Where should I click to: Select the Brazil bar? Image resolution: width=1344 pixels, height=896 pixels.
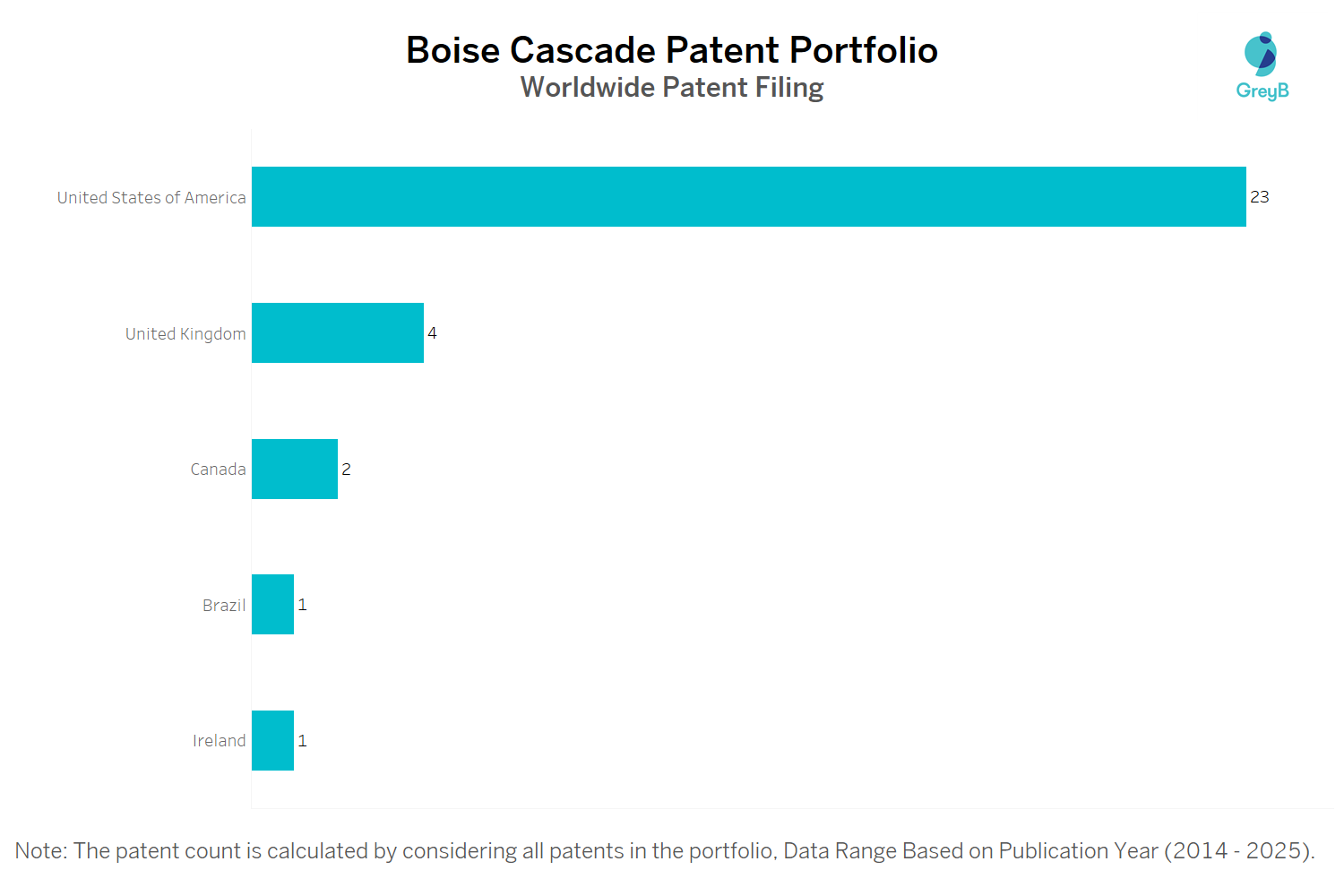coord(272,605)
